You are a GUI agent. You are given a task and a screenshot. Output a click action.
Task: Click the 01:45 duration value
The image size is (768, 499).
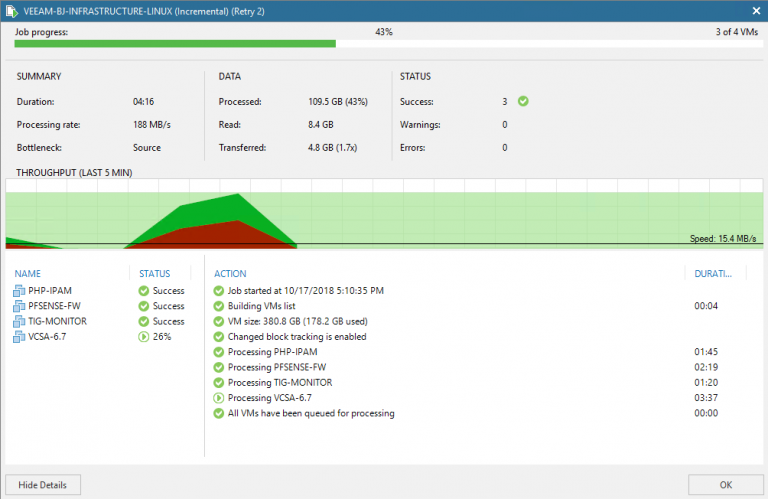[706, 352]
